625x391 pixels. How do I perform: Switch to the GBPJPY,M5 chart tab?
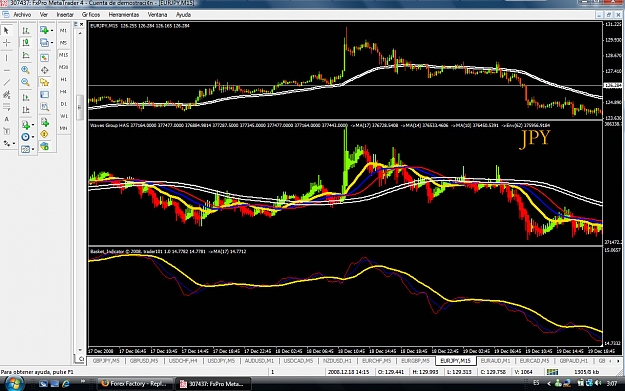106,361
